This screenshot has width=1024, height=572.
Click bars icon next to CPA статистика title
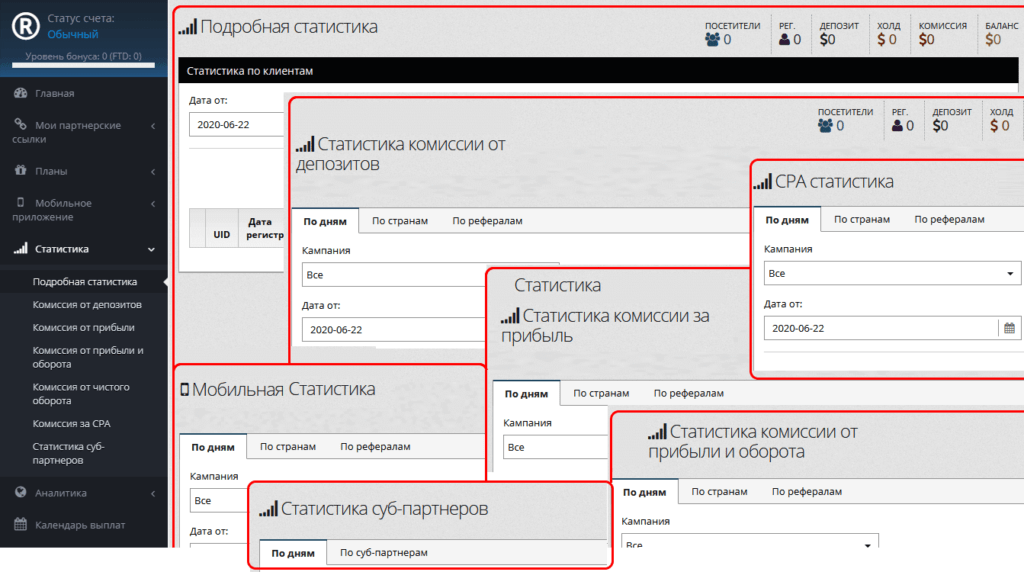[763, 182]
